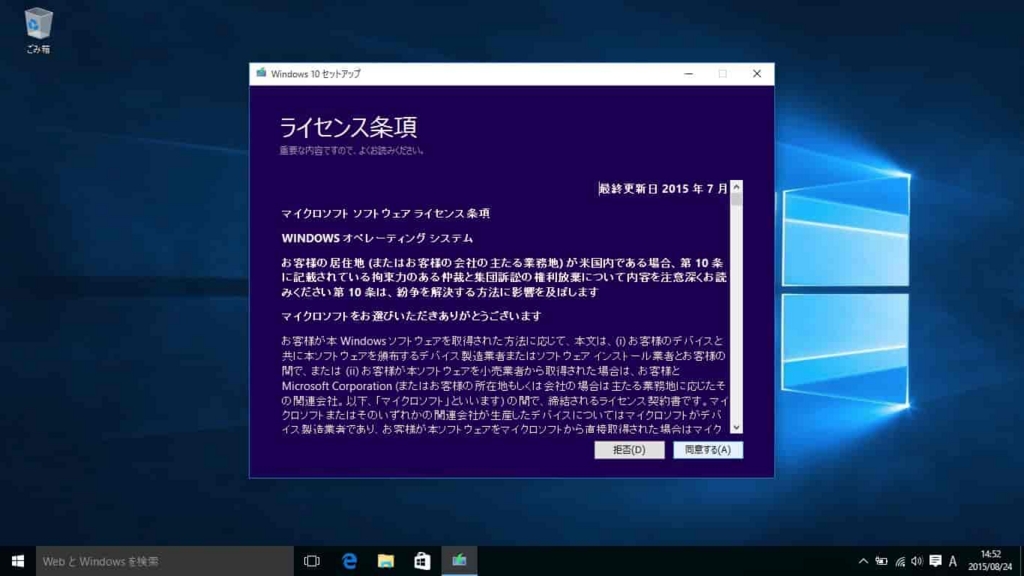Click the license scrollbar down arrow
The height and width of the screenshot is (576, 1024).
[737, 428]
